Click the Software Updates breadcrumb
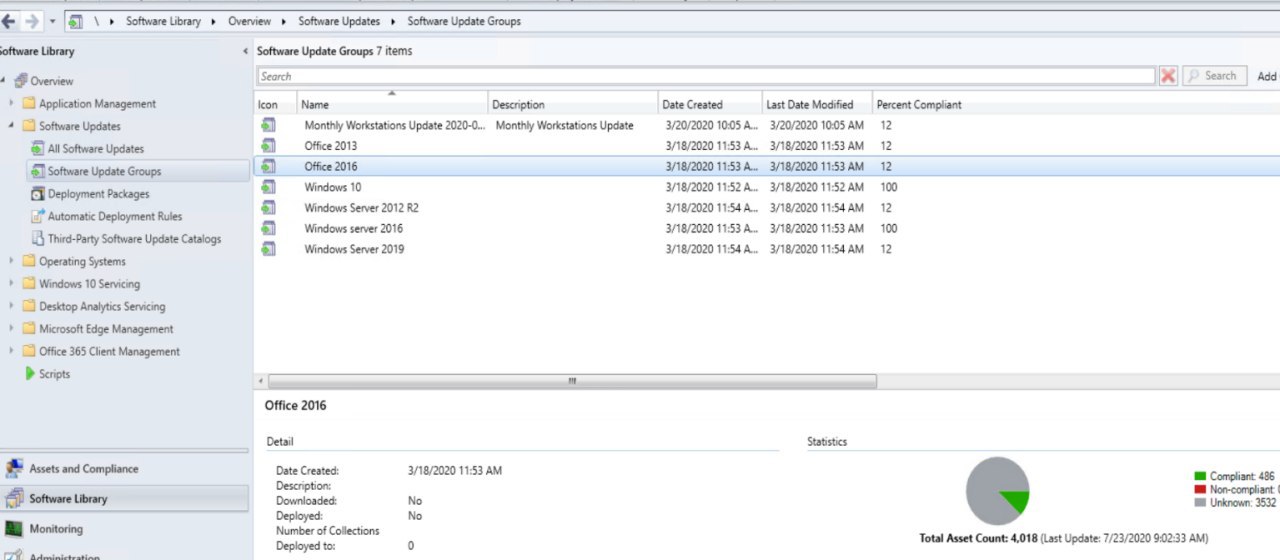The height and width of the screenshot is (560, 1280). 339,21
